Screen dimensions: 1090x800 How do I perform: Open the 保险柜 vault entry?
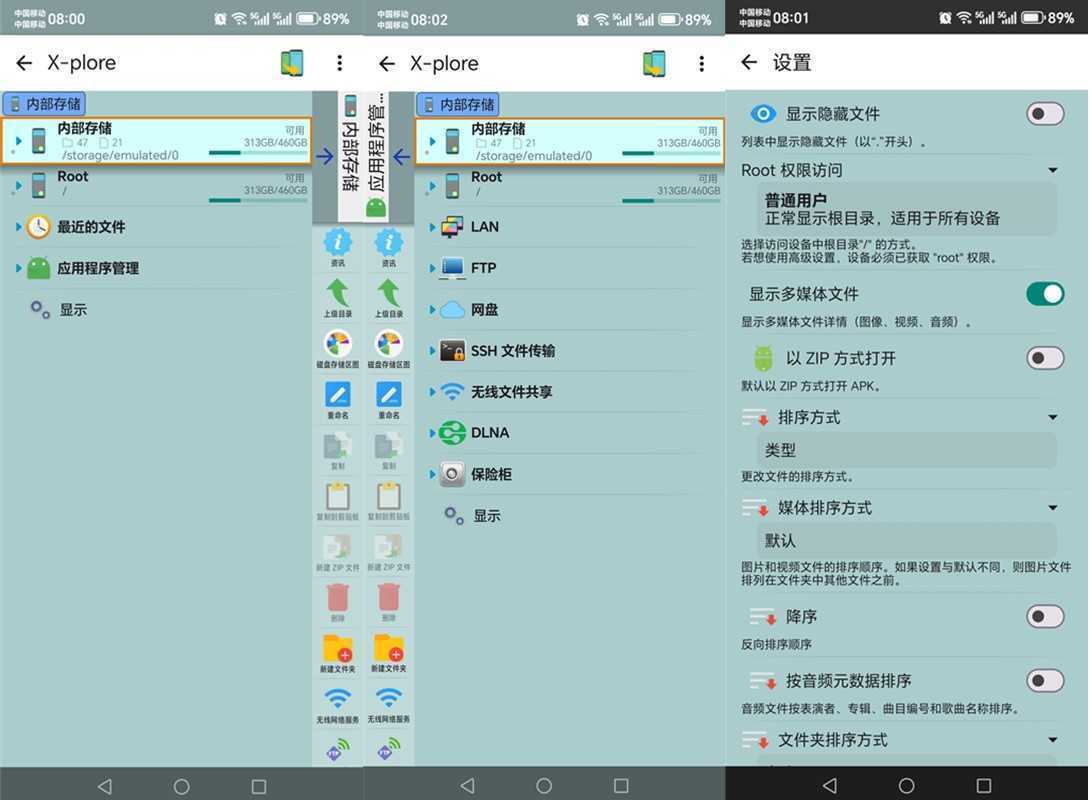[570, 474]
